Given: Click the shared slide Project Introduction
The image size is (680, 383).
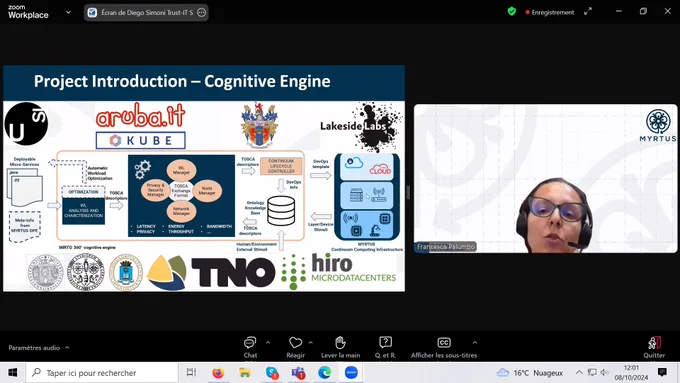Looking at the screenshot, I should (x=204, y=178).
